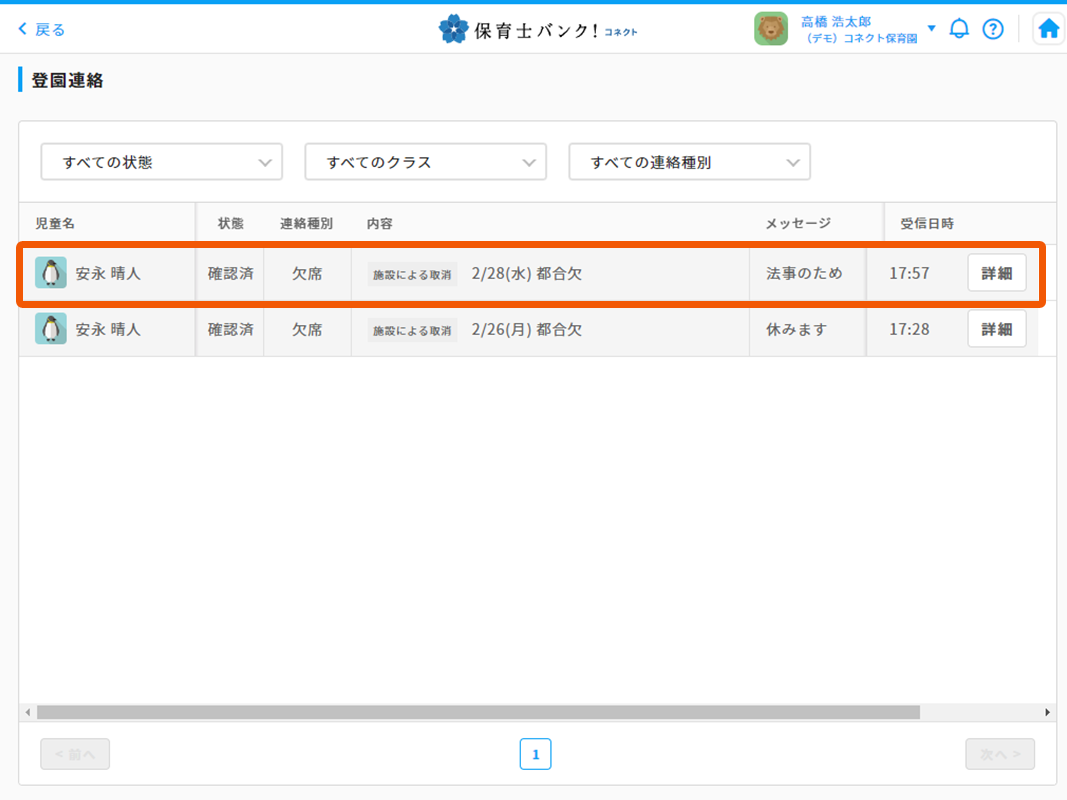Click the horizontal scrollbar left arrow

click(x=28, y=712)
